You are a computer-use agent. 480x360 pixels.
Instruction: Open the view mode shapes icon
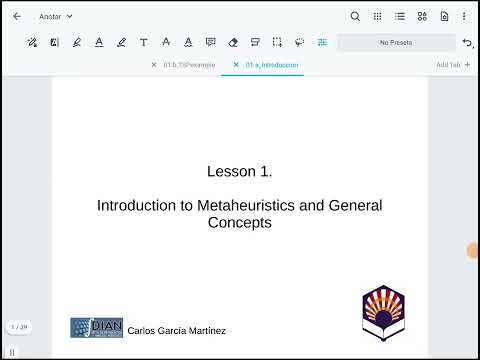tap(422, 16)
